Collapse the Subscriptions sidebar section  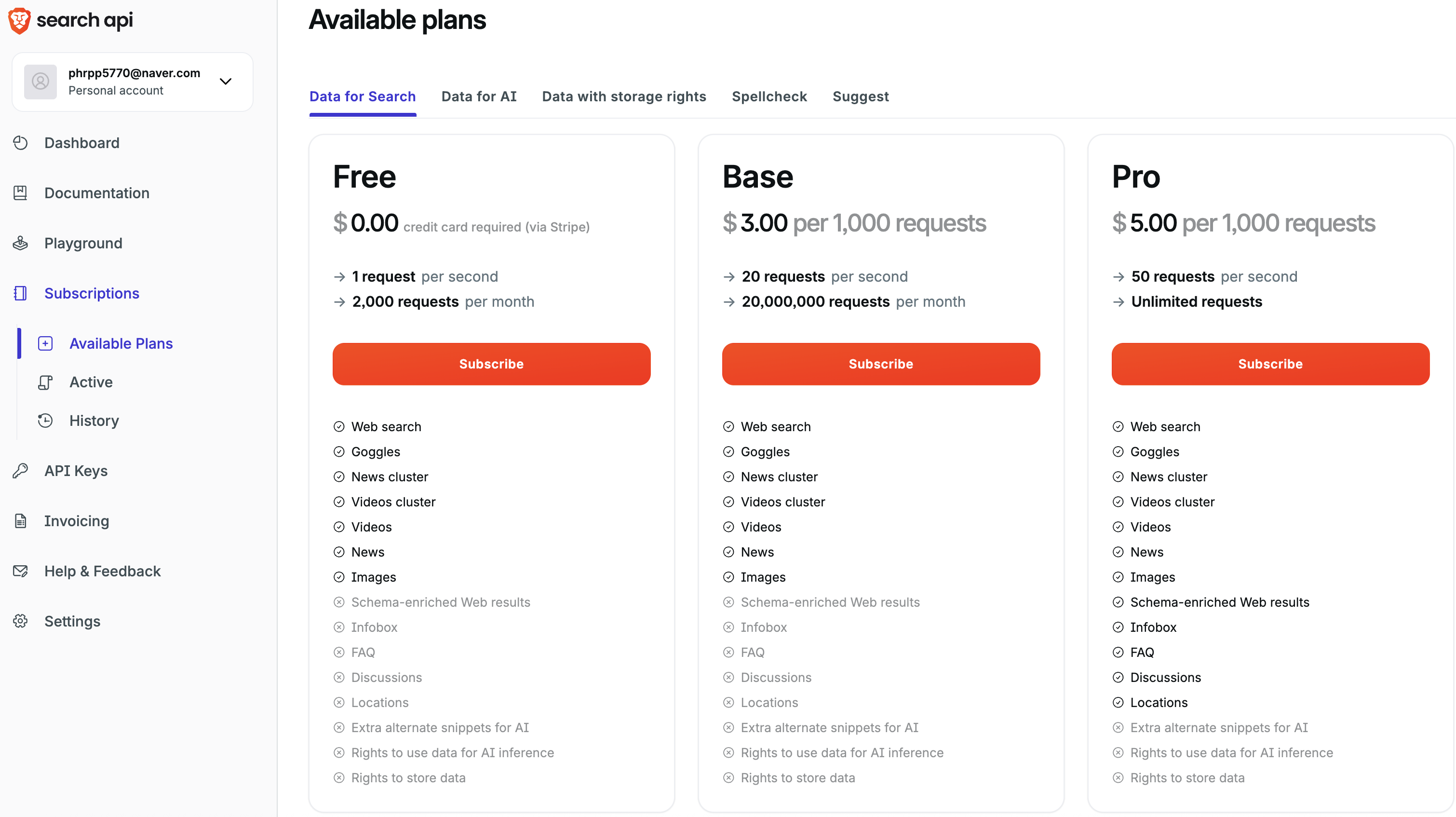point(92,293)
